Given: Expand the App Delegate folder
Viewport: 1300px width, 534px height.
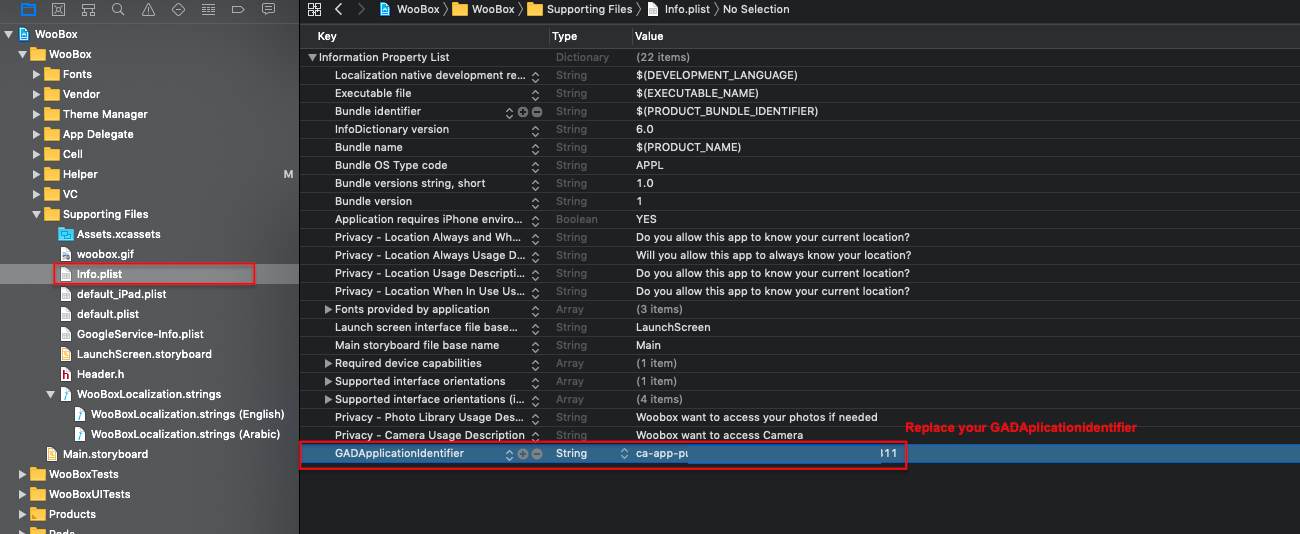Looking at the screenshot, I should (37, 134).
